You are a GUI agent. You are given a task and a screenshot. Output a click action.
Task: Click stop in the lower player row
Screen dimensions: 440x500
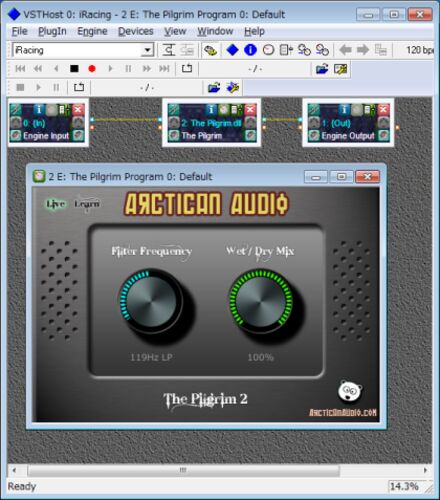20,87
